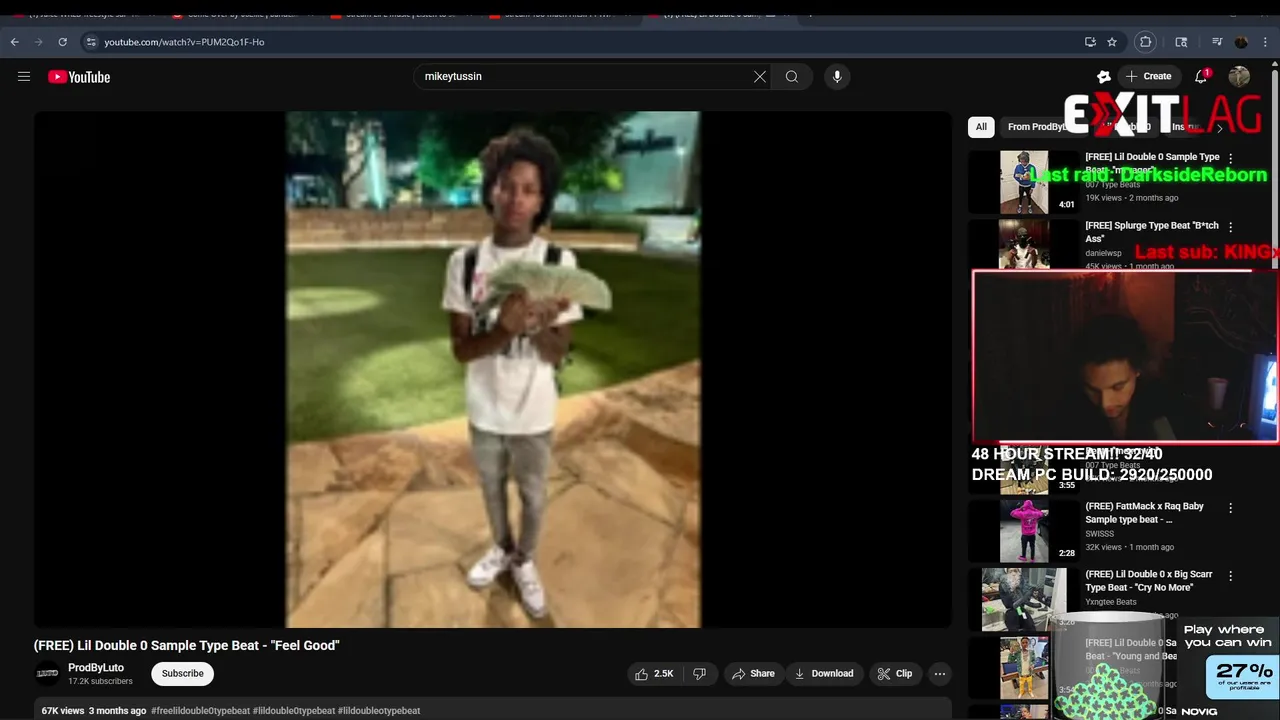Click the video player to pause
The width and height of the screenshot is (1280, 720).
tap(493, 369)
